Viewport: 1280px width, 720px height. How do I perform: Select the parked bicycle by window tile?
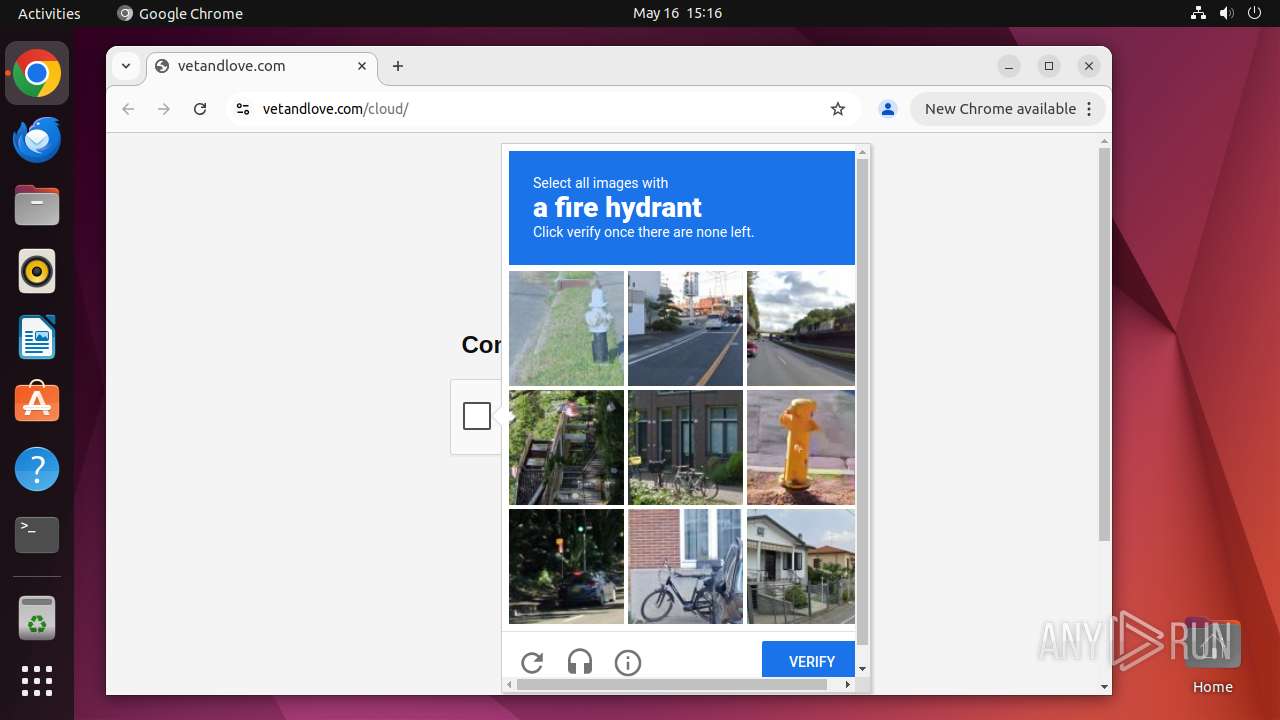tap(685, 566)
